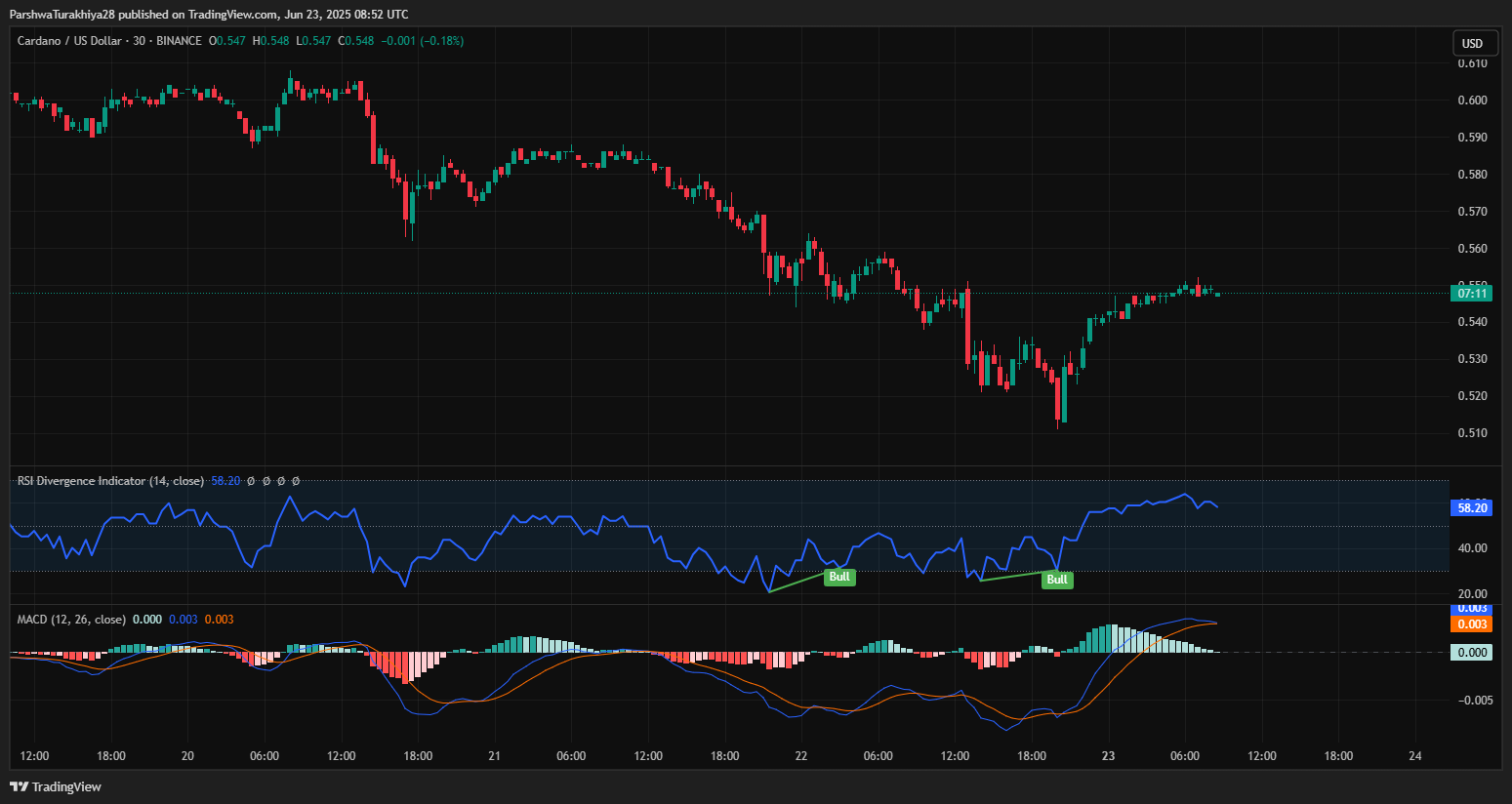Click the green 07:11 countdown price tag

pyautogui.click(x=1471, y=293)
